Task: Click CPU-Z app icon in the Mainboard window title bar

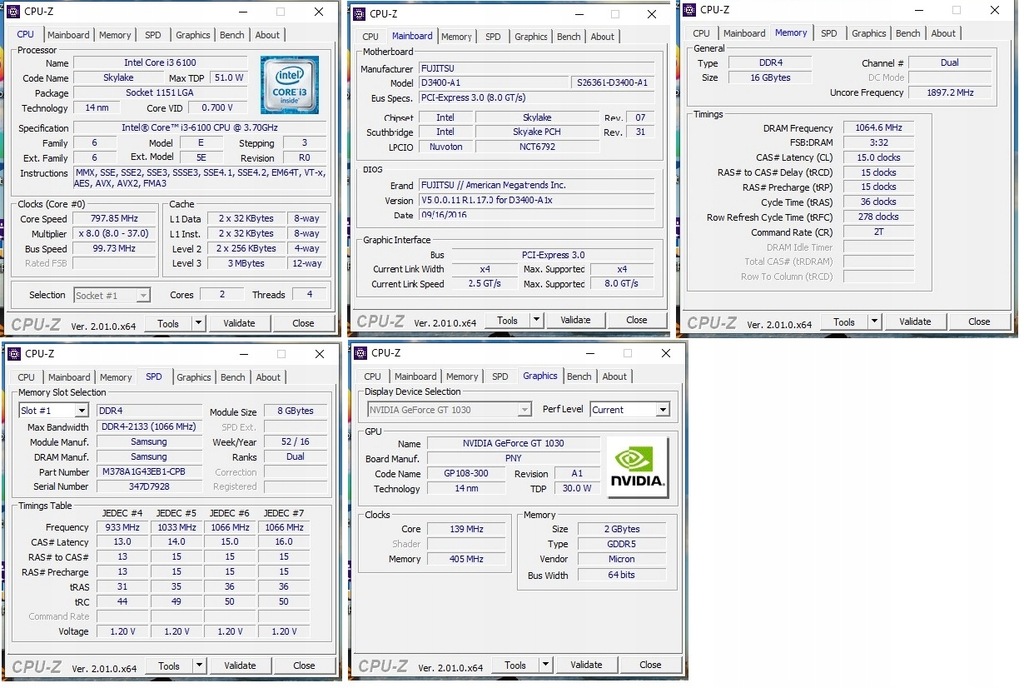Action: (359, 13)
